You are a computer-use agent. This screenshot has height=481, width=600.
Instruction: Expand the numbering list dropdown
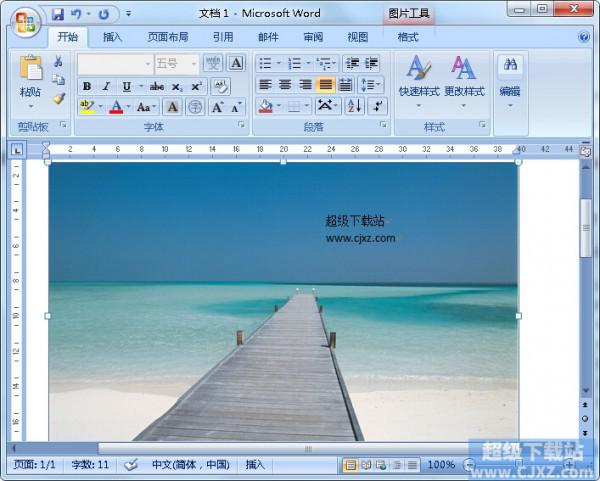pyautogui.click(x=308, y=64)
